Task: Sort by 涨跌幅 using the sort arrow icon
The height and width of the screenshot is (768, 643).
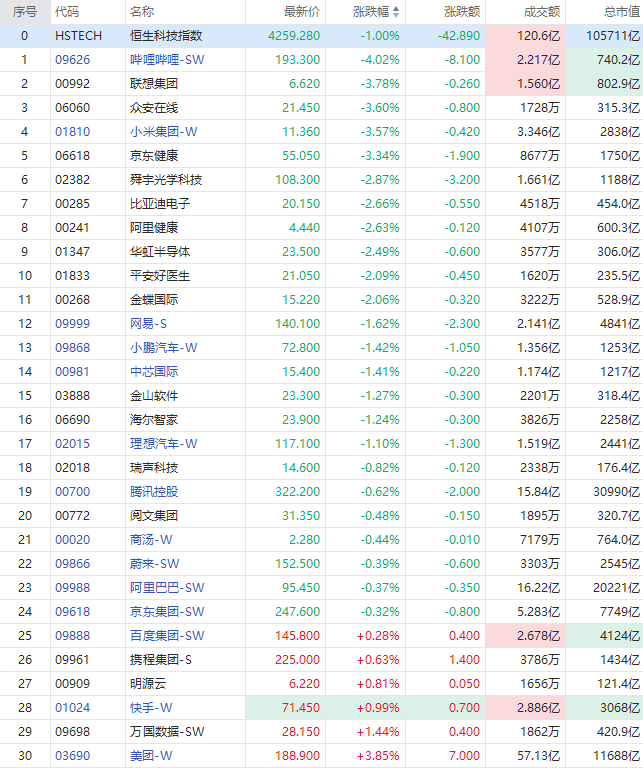Action: [x=396, y=12]
